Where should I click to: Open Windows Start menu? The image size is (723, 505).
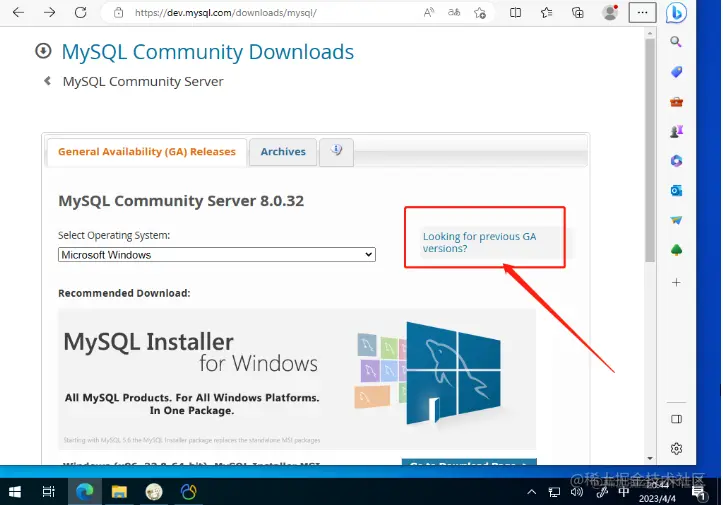(15, 492)
